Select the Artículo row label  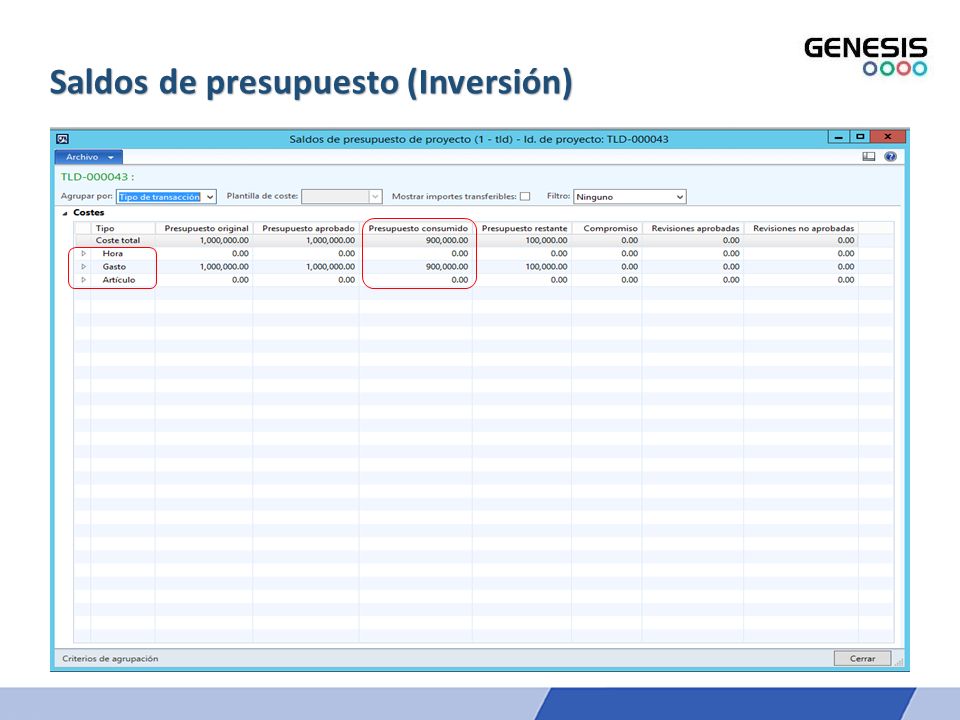tap(119, 280)
